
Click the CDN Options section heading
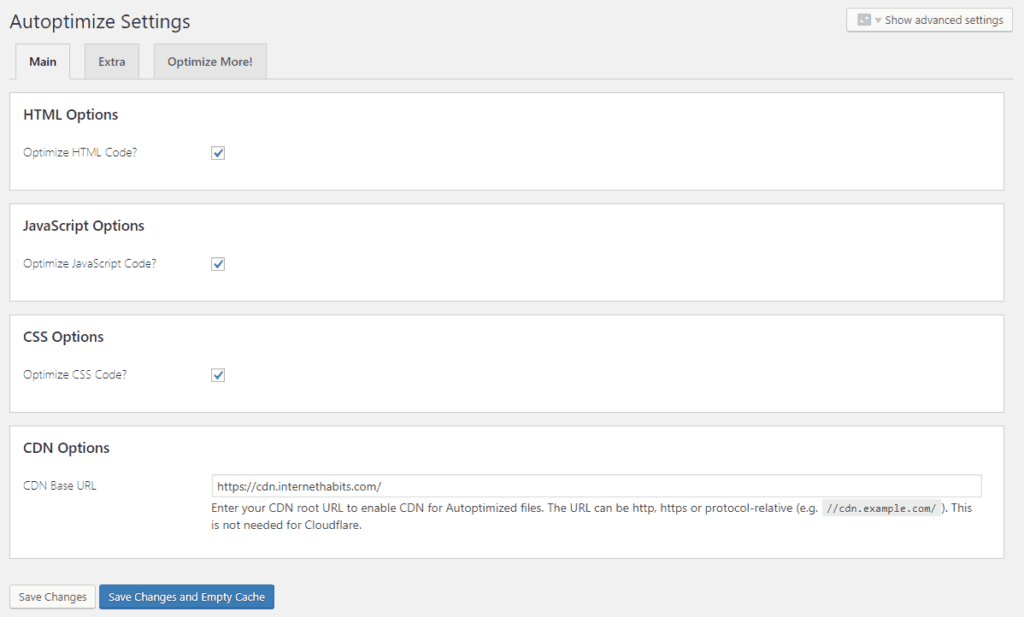click(66, 448)
